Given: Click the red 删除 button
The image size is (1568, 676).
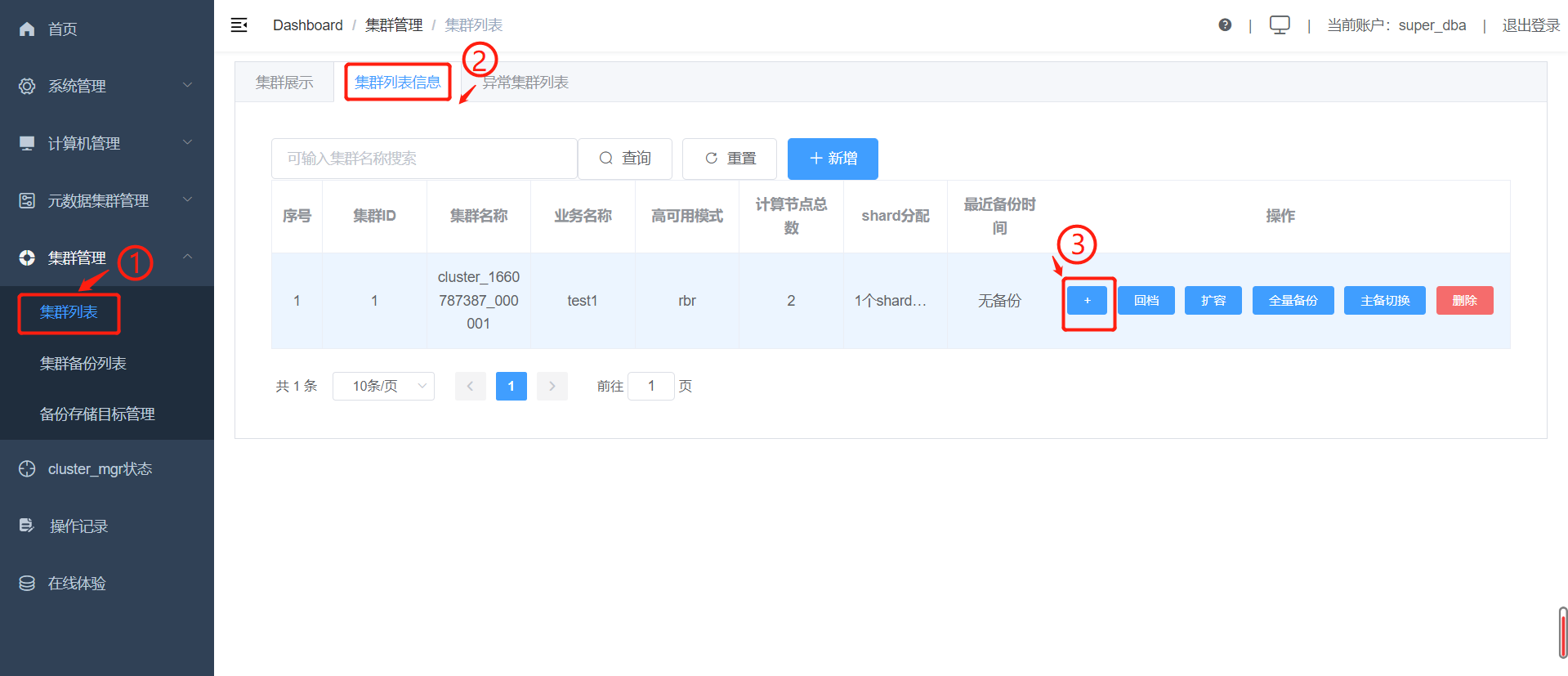Looking at the screenshot, I should click(1464, 301).
